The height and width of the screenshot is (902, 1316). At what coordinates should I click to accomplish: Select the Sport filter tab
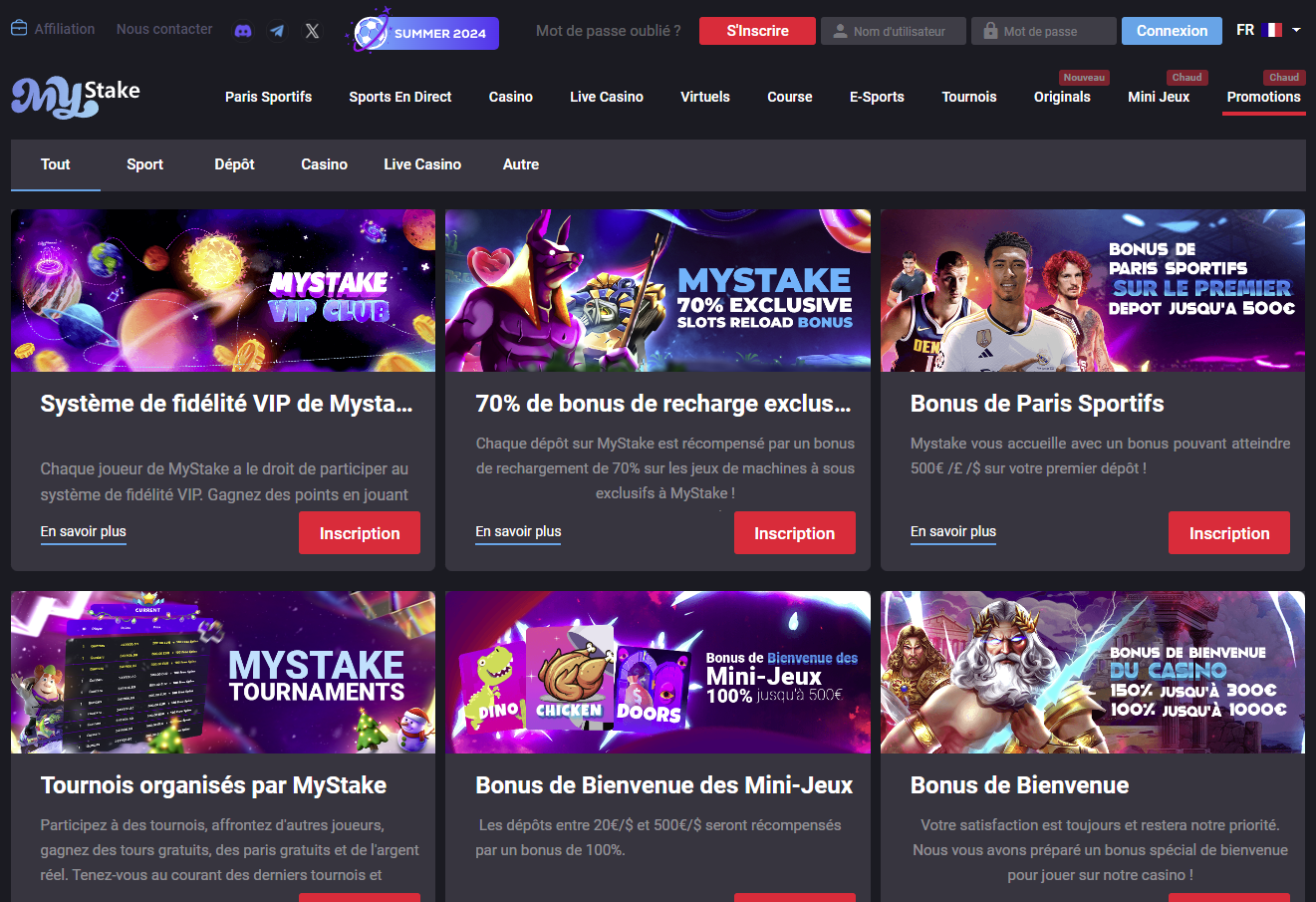click(x=144, y=164)
